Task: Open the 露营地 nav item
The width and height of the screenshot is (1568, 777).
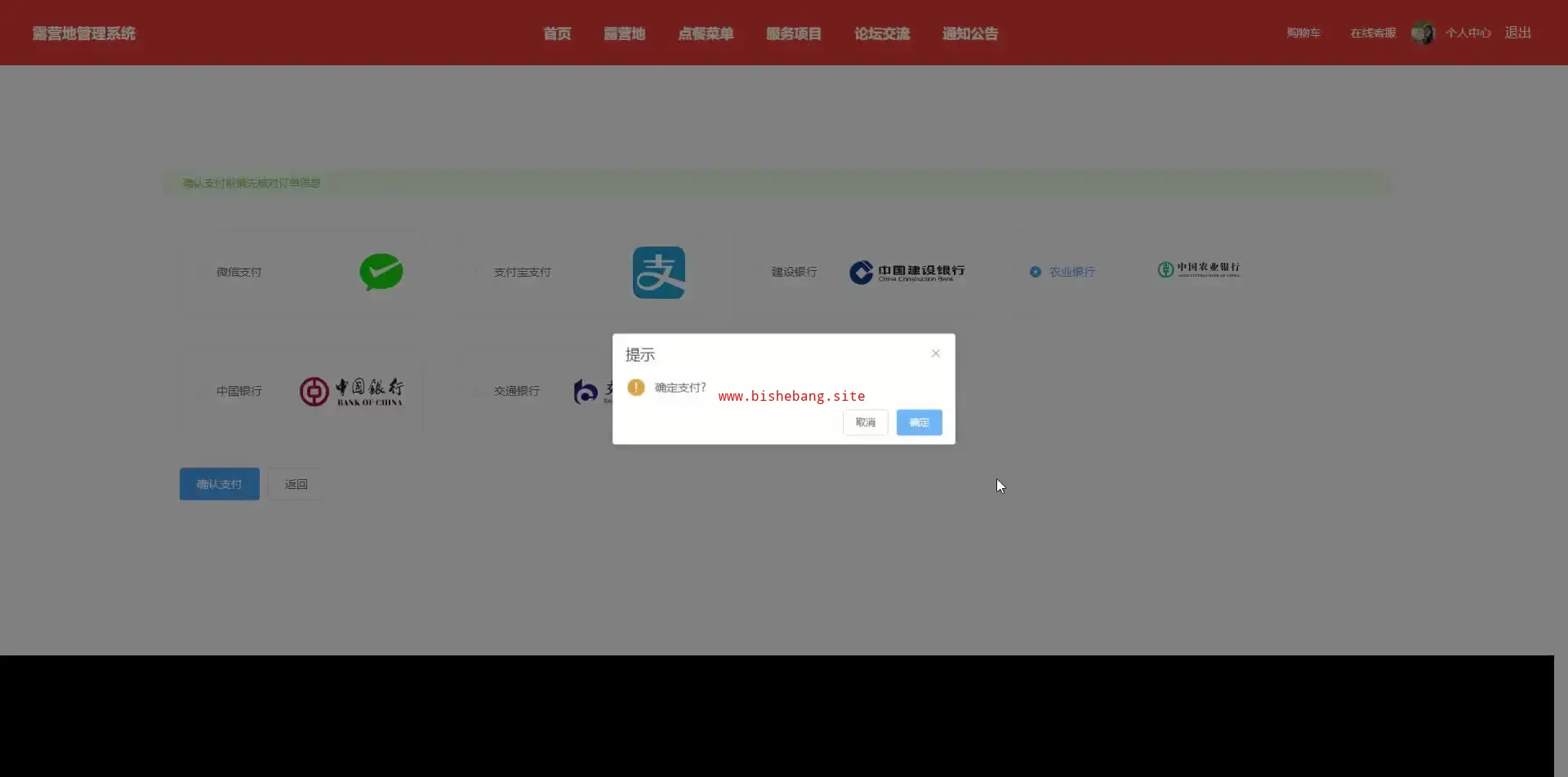Action: [625, 33]
